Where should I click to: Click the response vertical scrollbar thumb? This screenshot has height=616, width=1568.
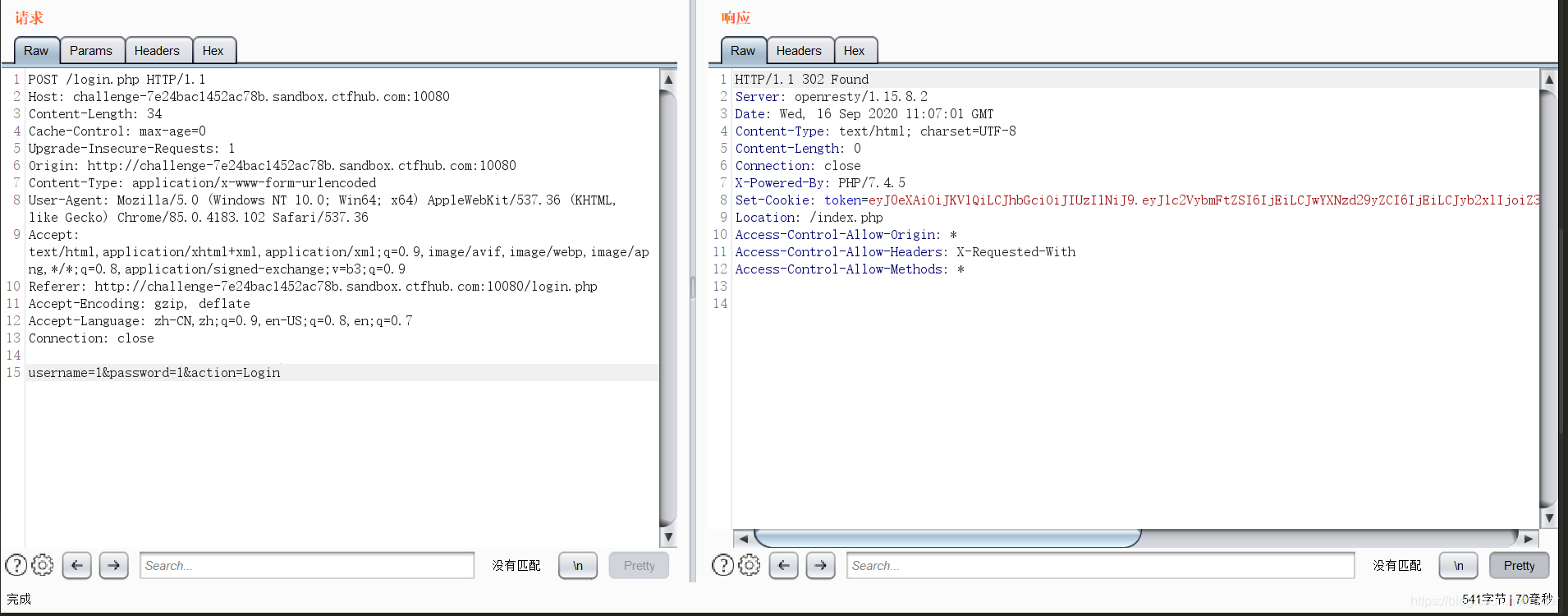point(1549,299)
